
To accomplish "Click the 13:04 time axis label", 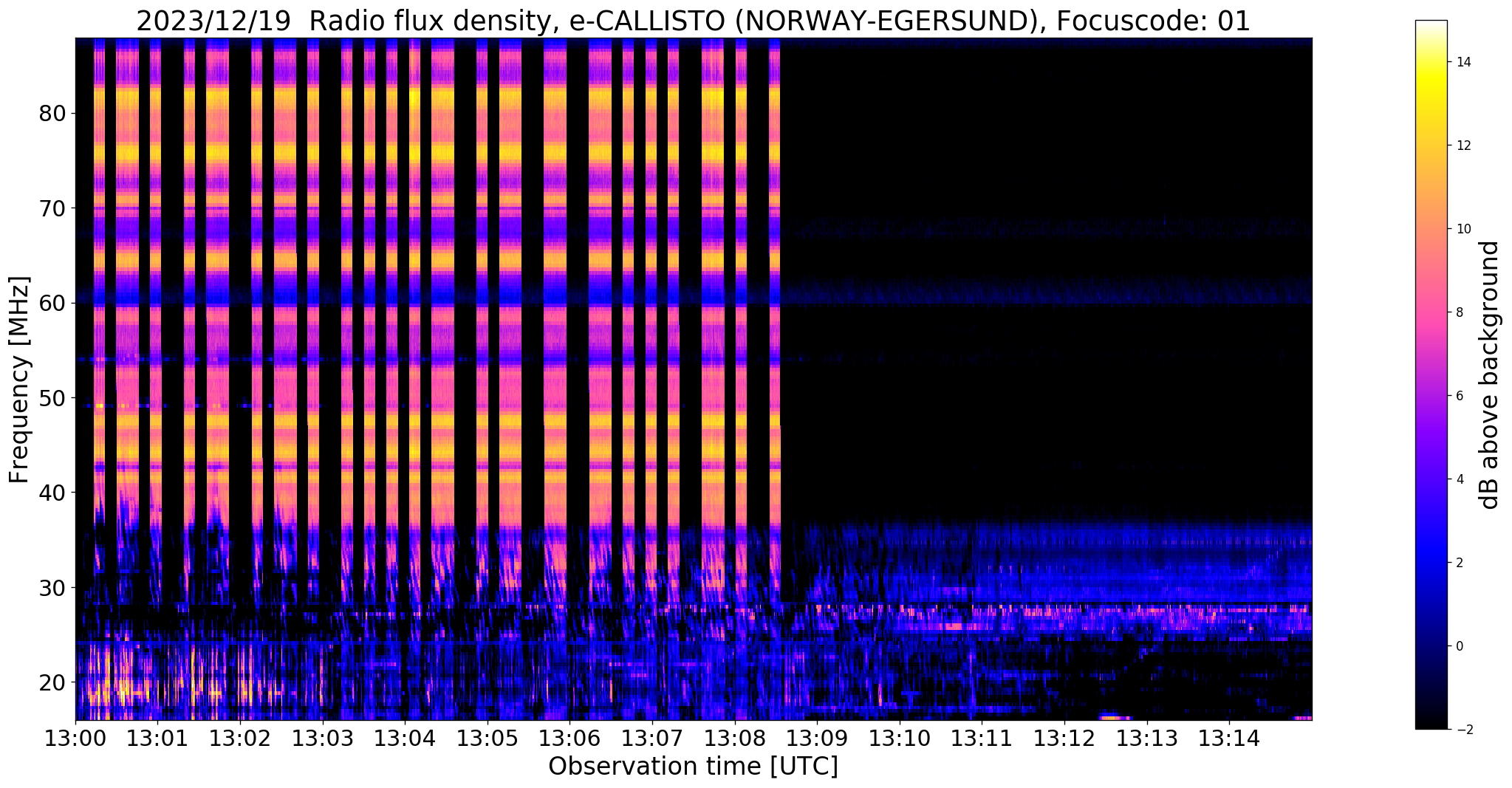I will click(x=405, y=739).
